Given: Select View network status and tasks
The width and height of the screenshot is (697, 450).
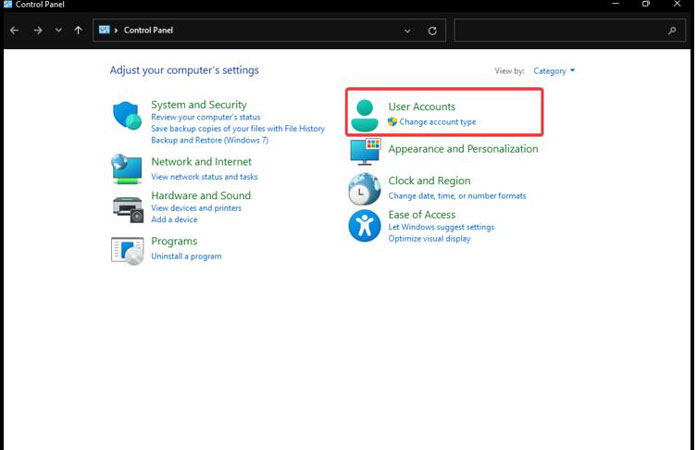Looking at the screenshot, I should (204, 177).
